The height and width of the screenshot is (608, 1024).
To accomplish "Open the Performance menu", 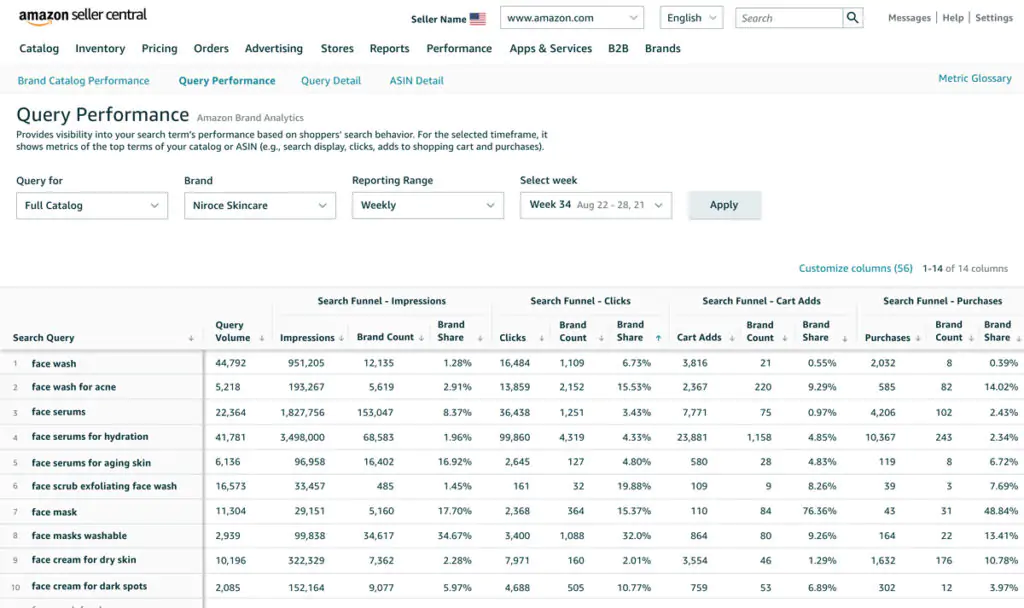I will (x=459, y=48).
